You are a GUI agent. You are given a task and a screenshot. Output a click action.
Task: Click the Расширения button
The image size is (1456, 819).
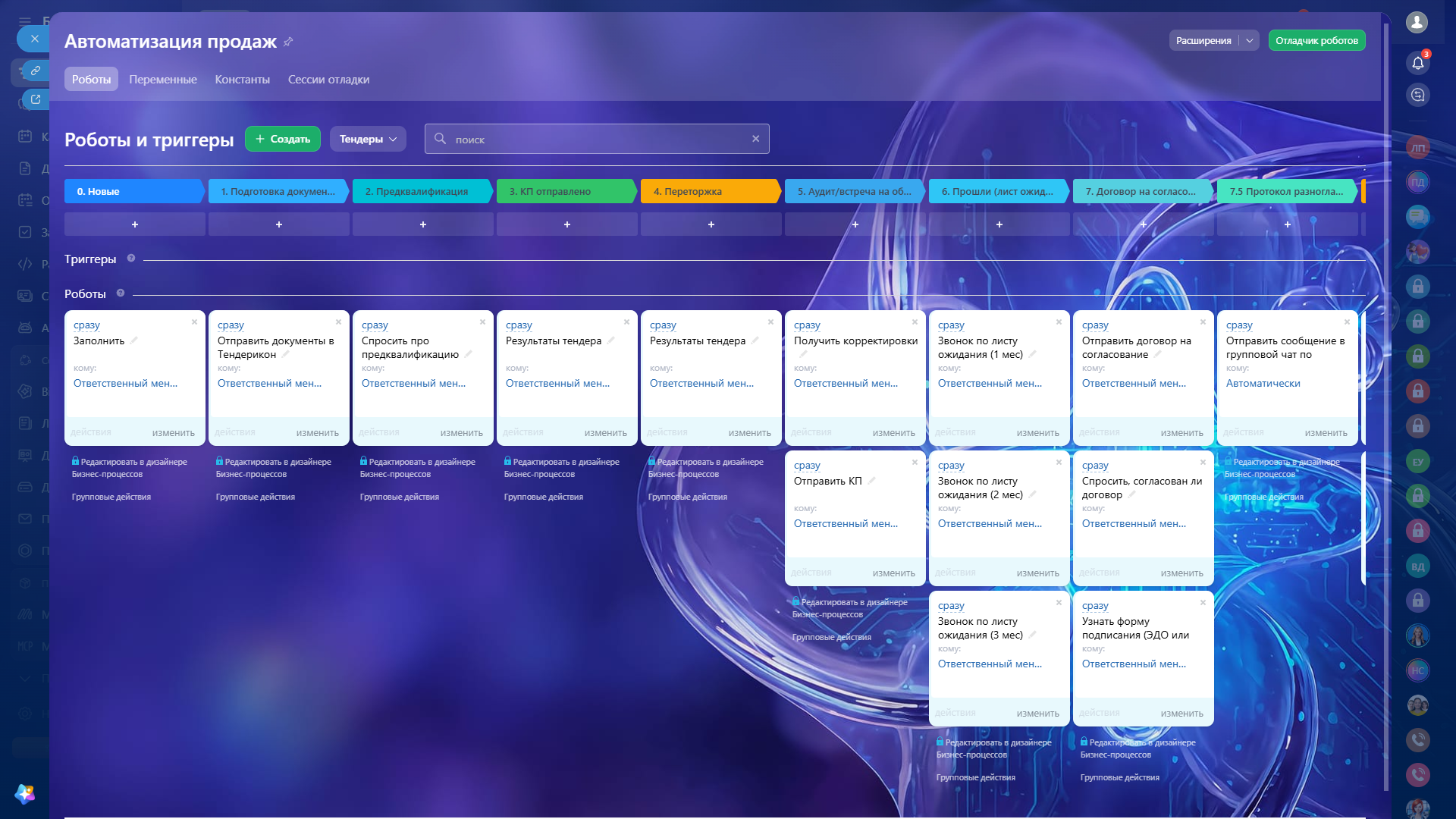pyautogui.click(x=1203, y=41)
